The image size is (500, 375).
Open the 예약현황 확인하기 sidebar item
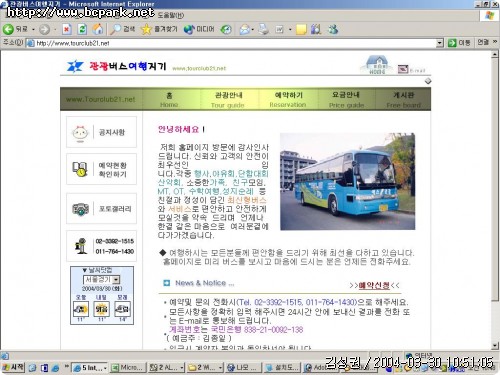pyautogui.click(x=101, y=169)
